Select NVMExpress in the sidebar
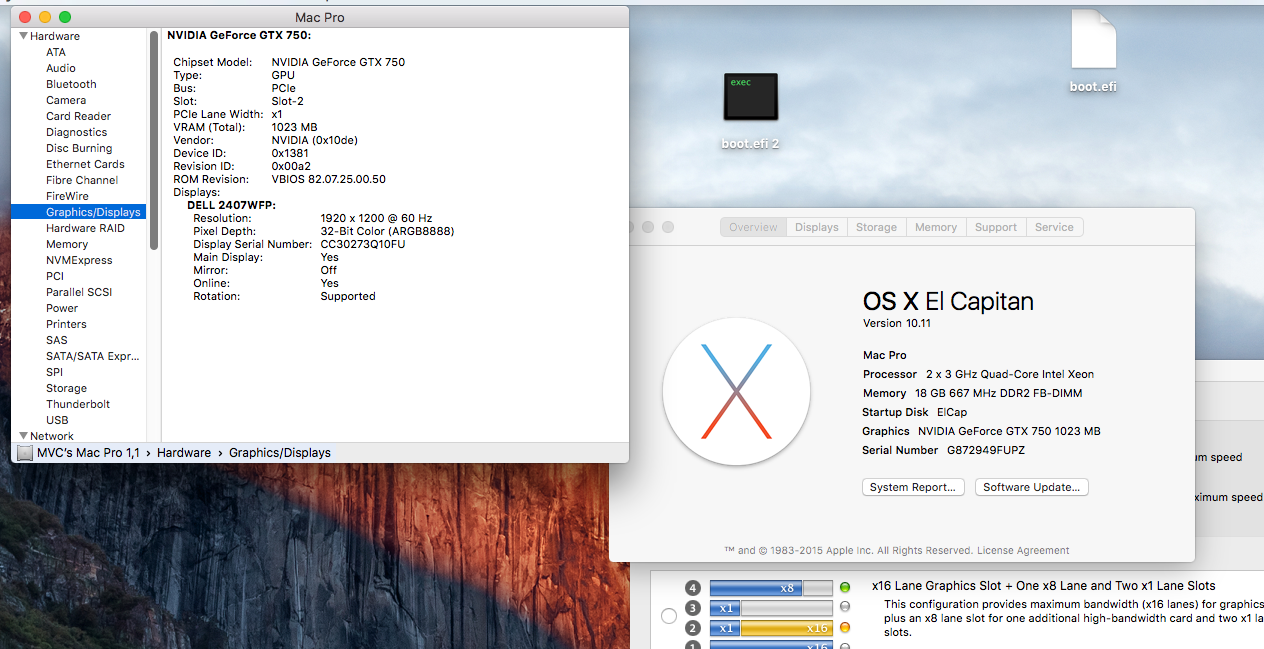1264x649 pixels. coord(79,260)
